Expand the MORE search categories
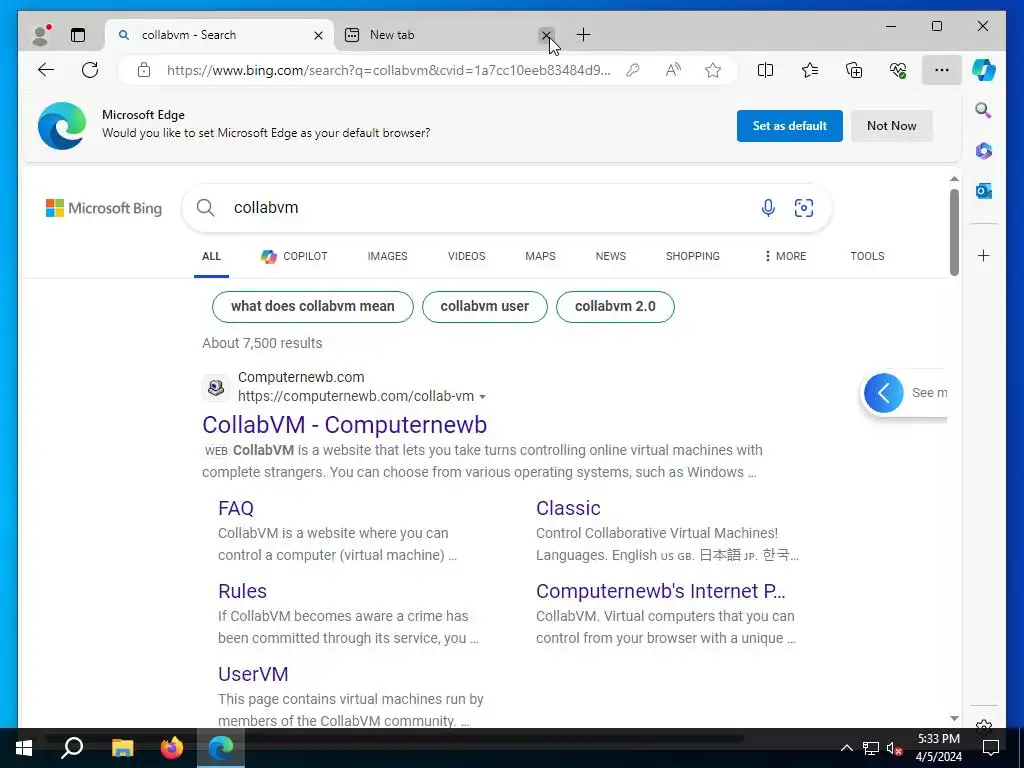1024x768 pixels. click(785, 256)
